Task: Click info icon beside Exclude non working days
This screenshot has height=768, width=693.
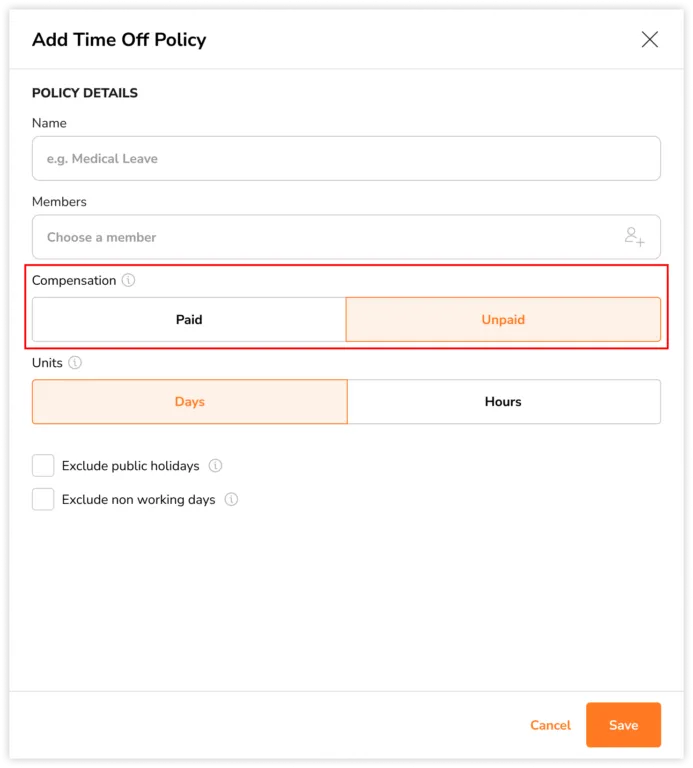Action: point(231,499)
